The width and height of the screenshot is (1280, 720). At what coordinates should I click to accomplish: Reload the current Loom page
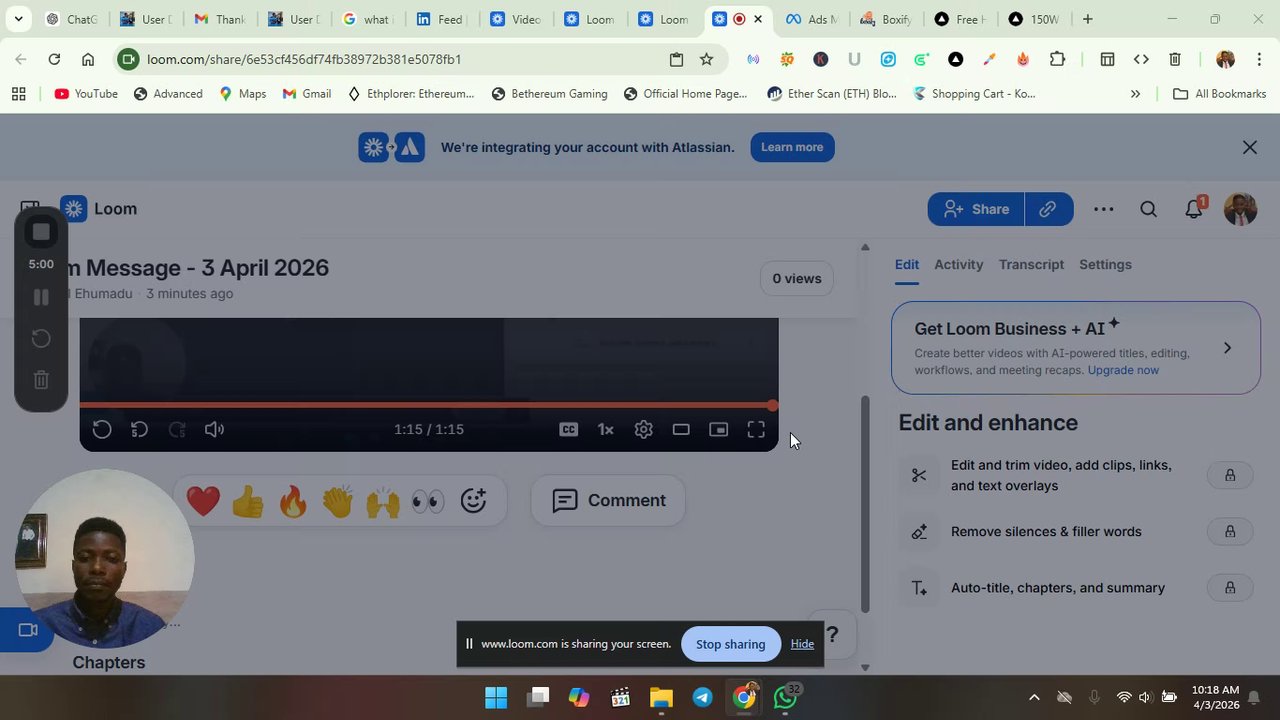point(54,59)
